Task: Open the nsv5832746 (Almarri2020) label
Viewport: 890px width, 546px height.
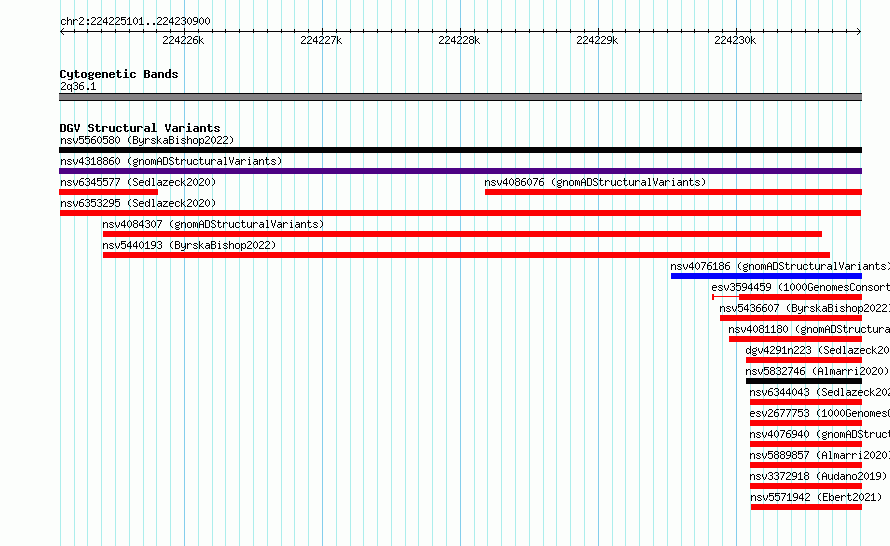Action: point(817,371)
